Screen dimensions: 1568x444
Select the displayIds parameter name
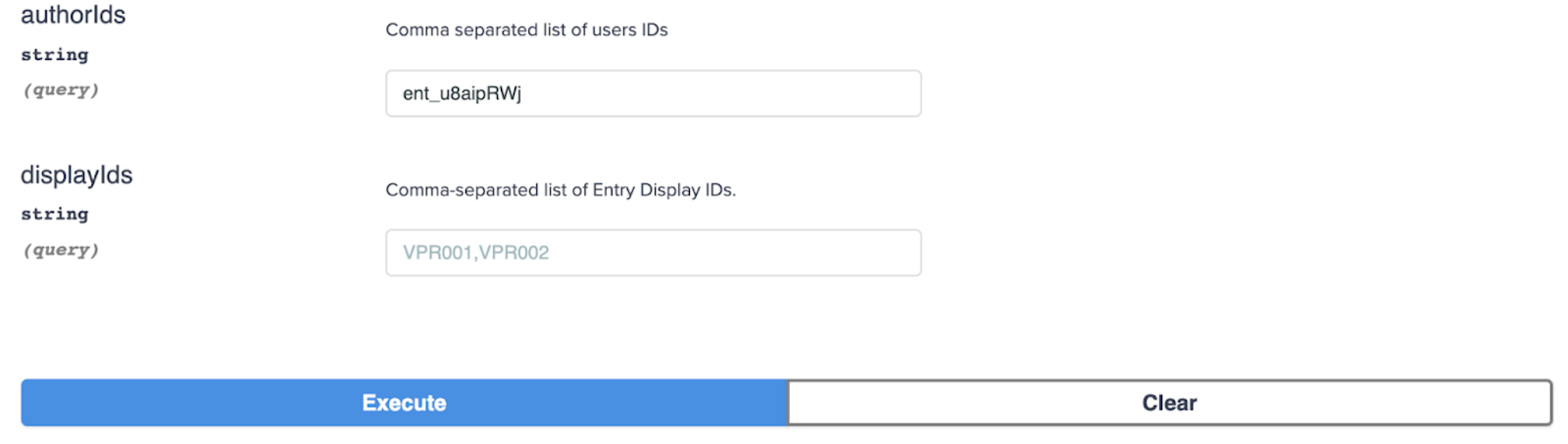click(x=76, y=175)
